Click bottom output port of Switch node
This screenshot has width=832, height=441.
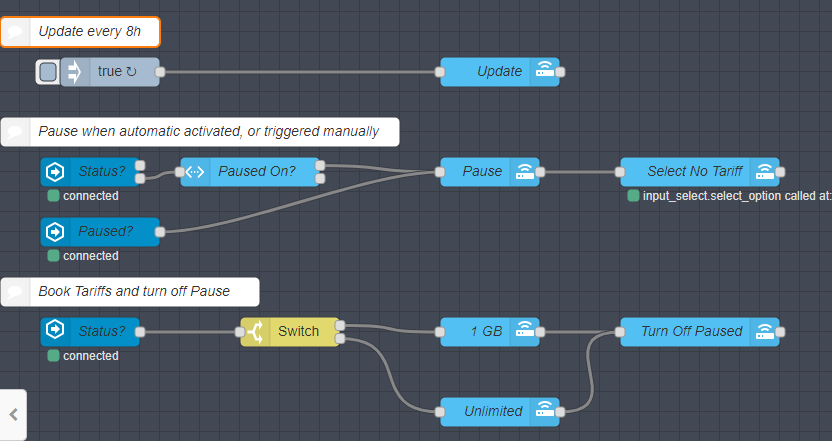coord(340,338)
